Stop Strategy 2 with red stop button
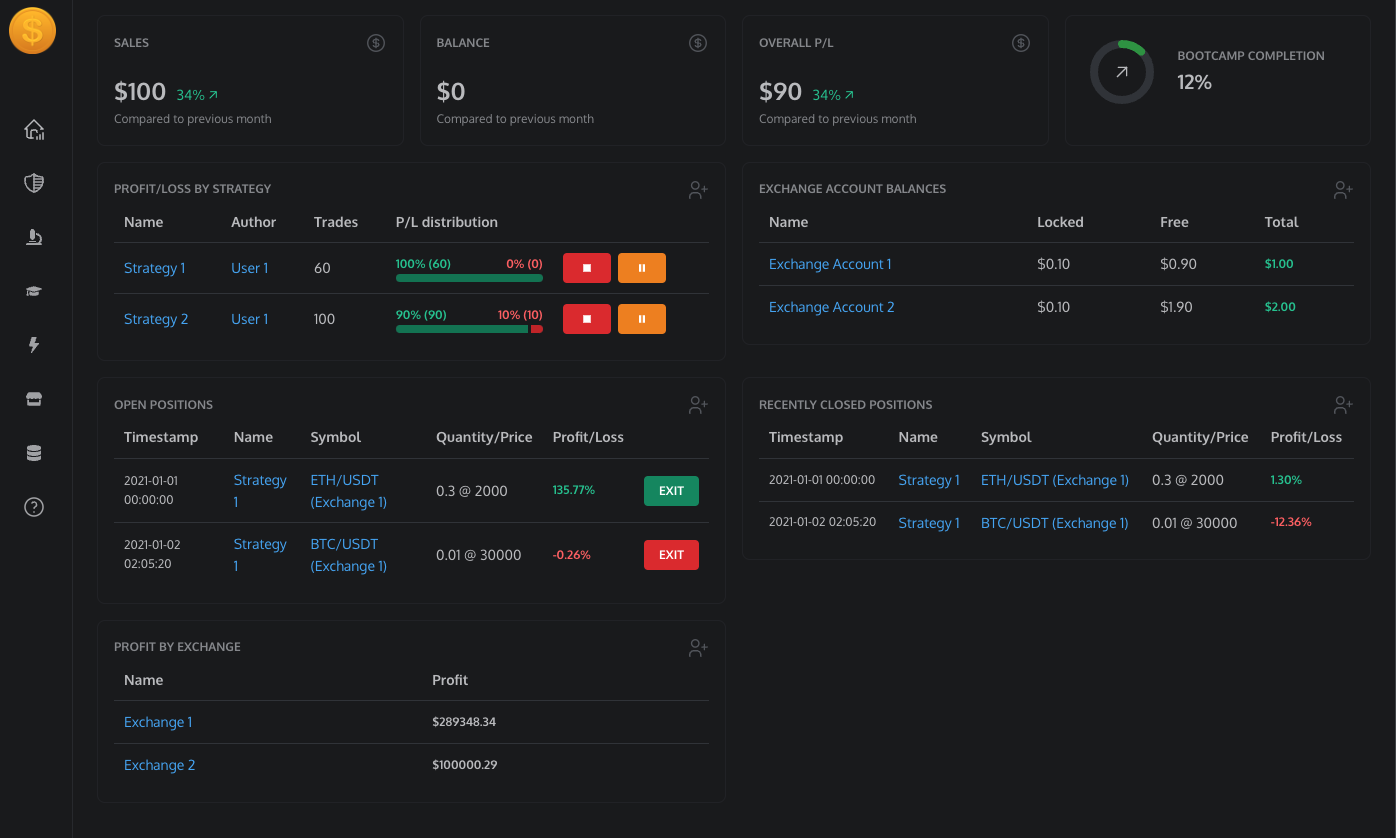The height and width of the screenshot is (838, 1396). (587, 319)
